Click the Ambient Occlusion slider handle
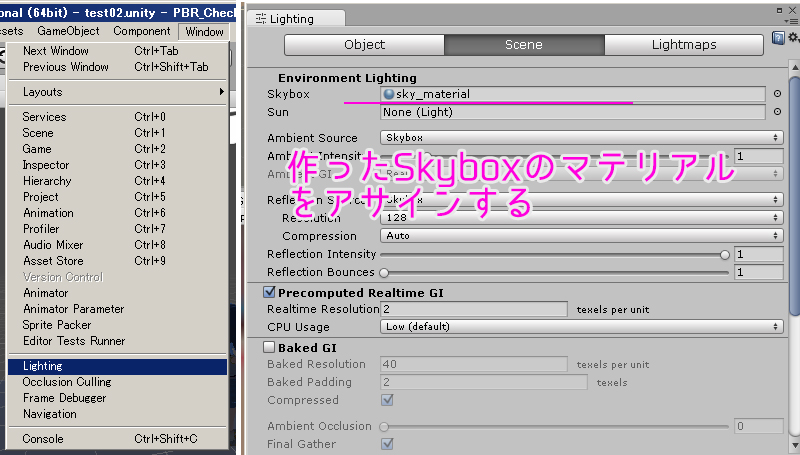800x455 pixels. tap(384, 426)
